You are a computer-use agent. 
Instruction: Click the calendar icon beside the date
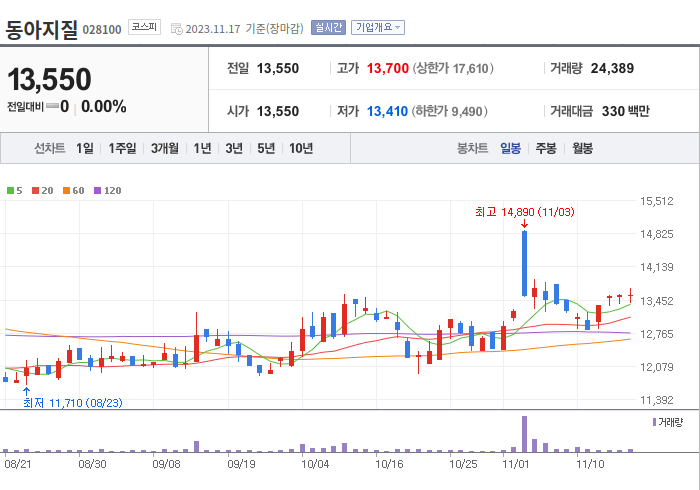[x=177, y=29]
